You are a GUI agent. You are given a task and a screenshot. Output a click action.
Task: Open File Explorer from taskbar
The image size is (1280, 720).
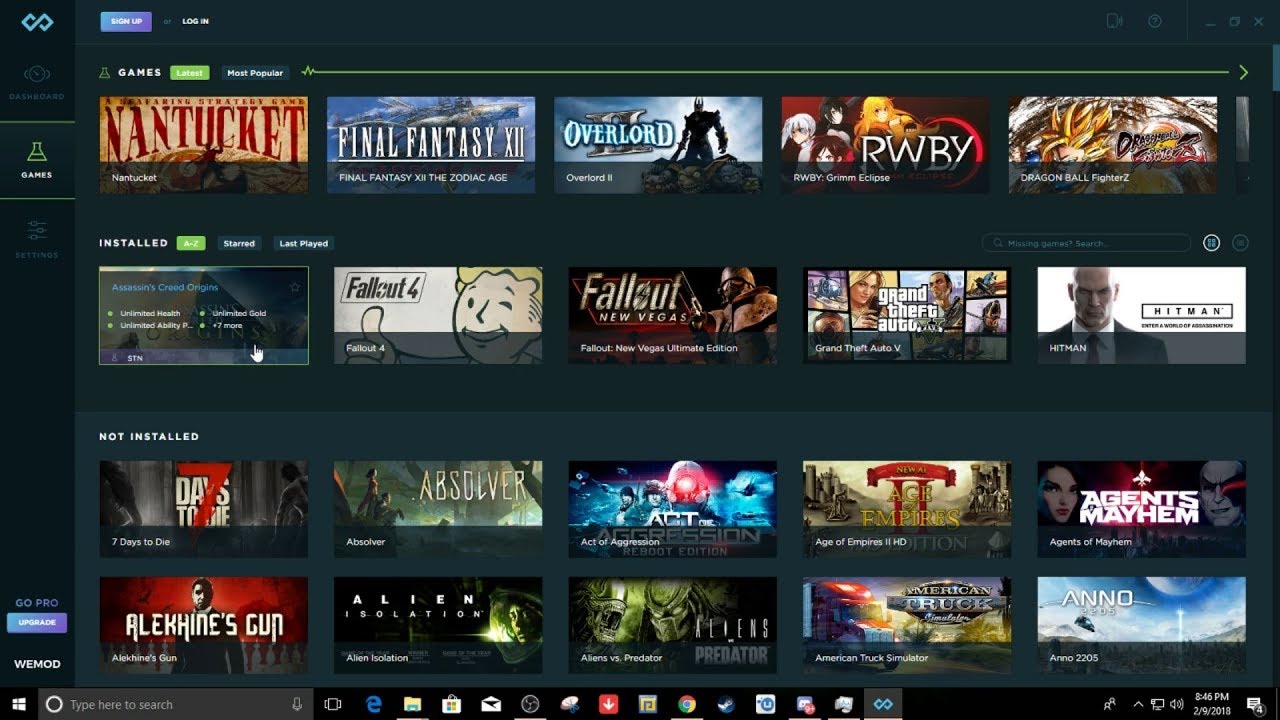click(x=413, y=704)
